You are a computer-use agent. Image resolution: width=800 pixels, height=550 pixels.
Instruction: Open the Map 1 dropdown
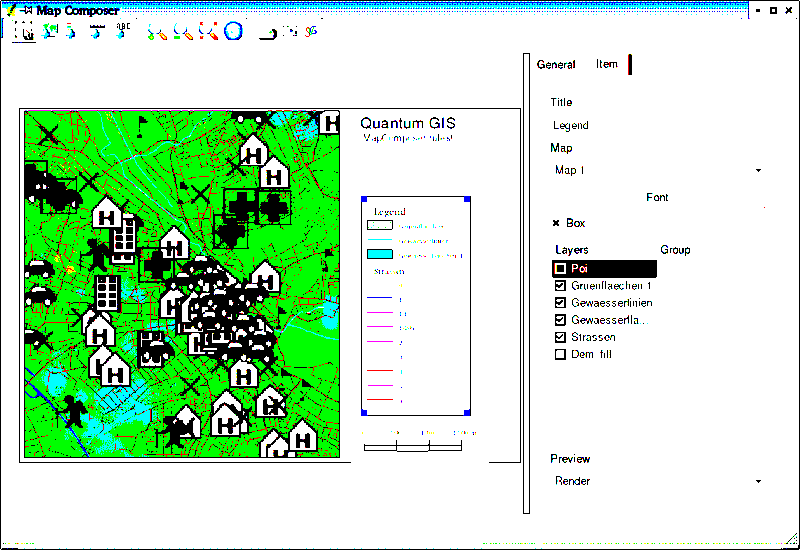(x=656, y=170)
